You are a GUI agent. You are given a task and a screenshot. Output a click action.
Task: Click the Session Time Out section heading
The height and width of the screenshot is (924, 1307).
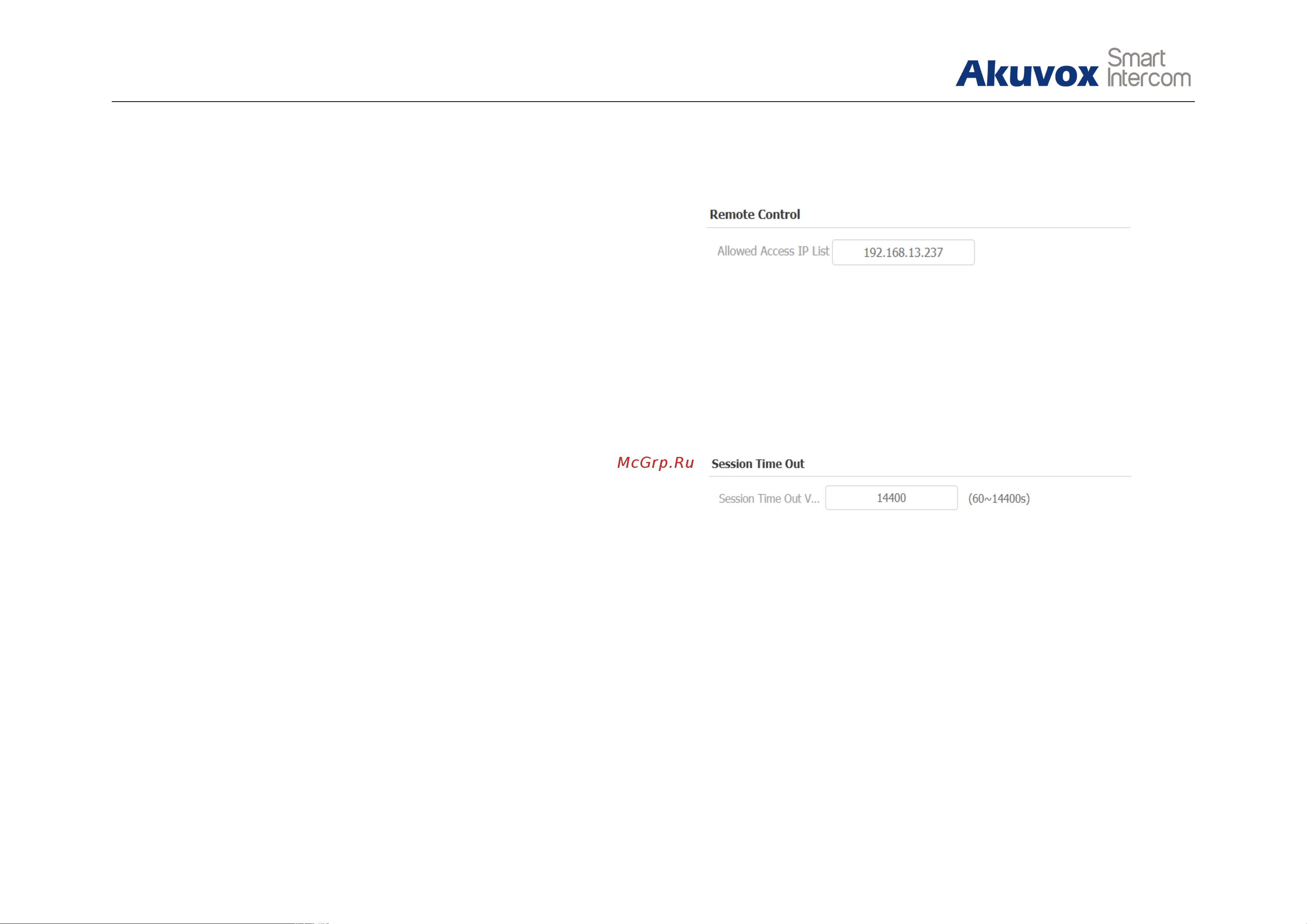click(758, 464)
